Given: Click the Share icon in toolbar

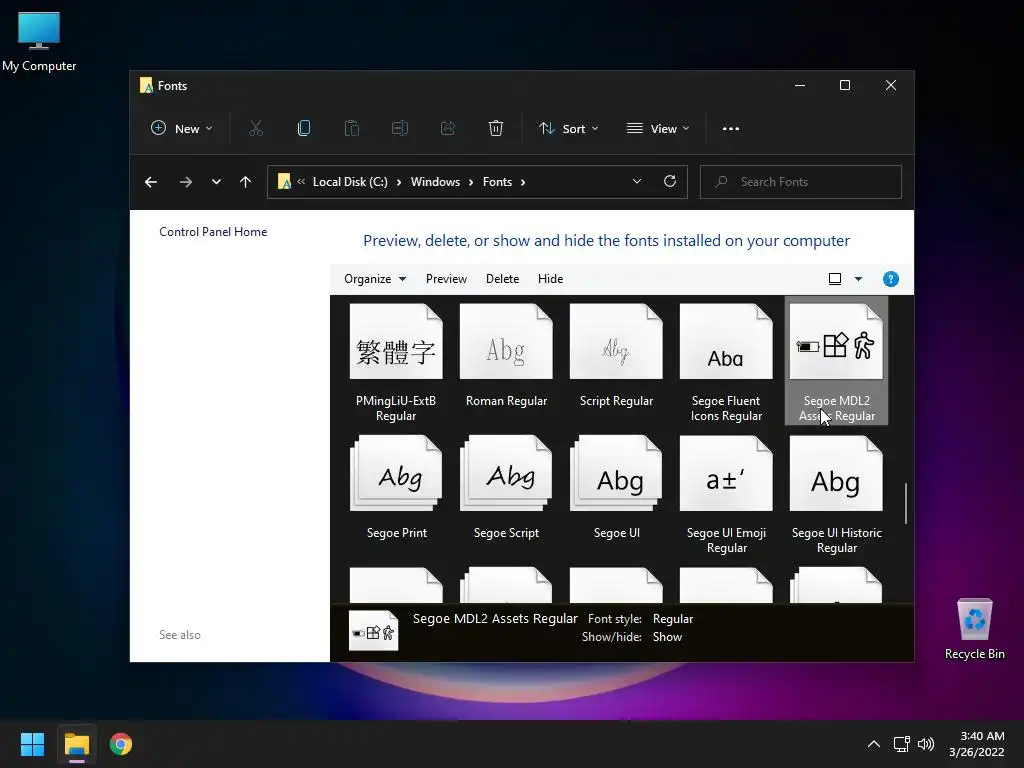Looking at the screenshot, I should pyautogui.click(x=448, y=129).
